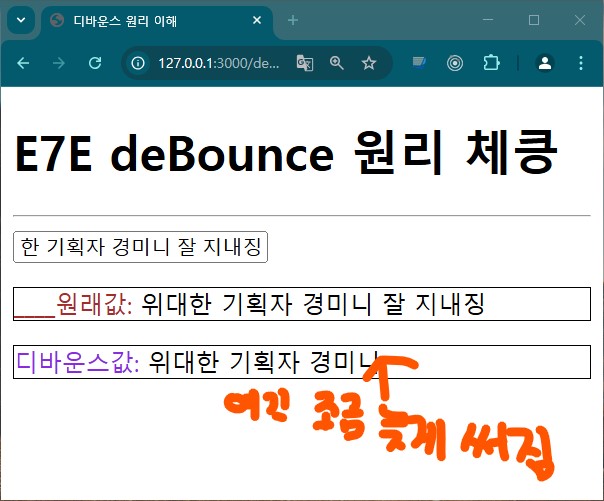Screen dimensions: 604x501
Task: Open the Extensions puzzle piece menu
Action: 491,63
